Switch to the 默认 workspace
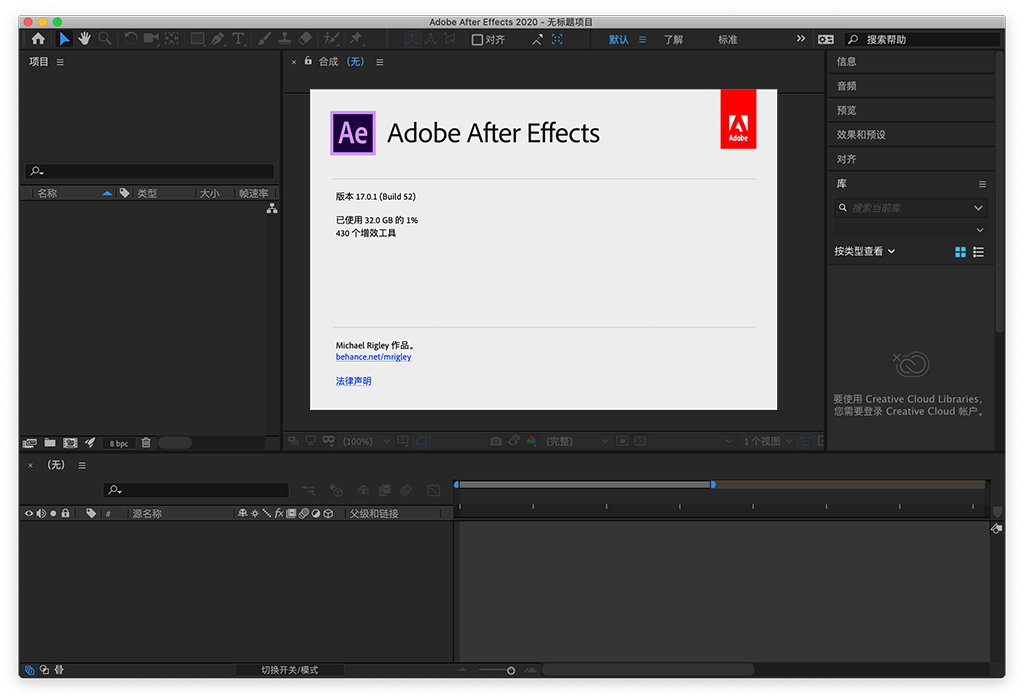Viewport: 1024px width, 700px height. pyautogui.click(x=618, y=40)
